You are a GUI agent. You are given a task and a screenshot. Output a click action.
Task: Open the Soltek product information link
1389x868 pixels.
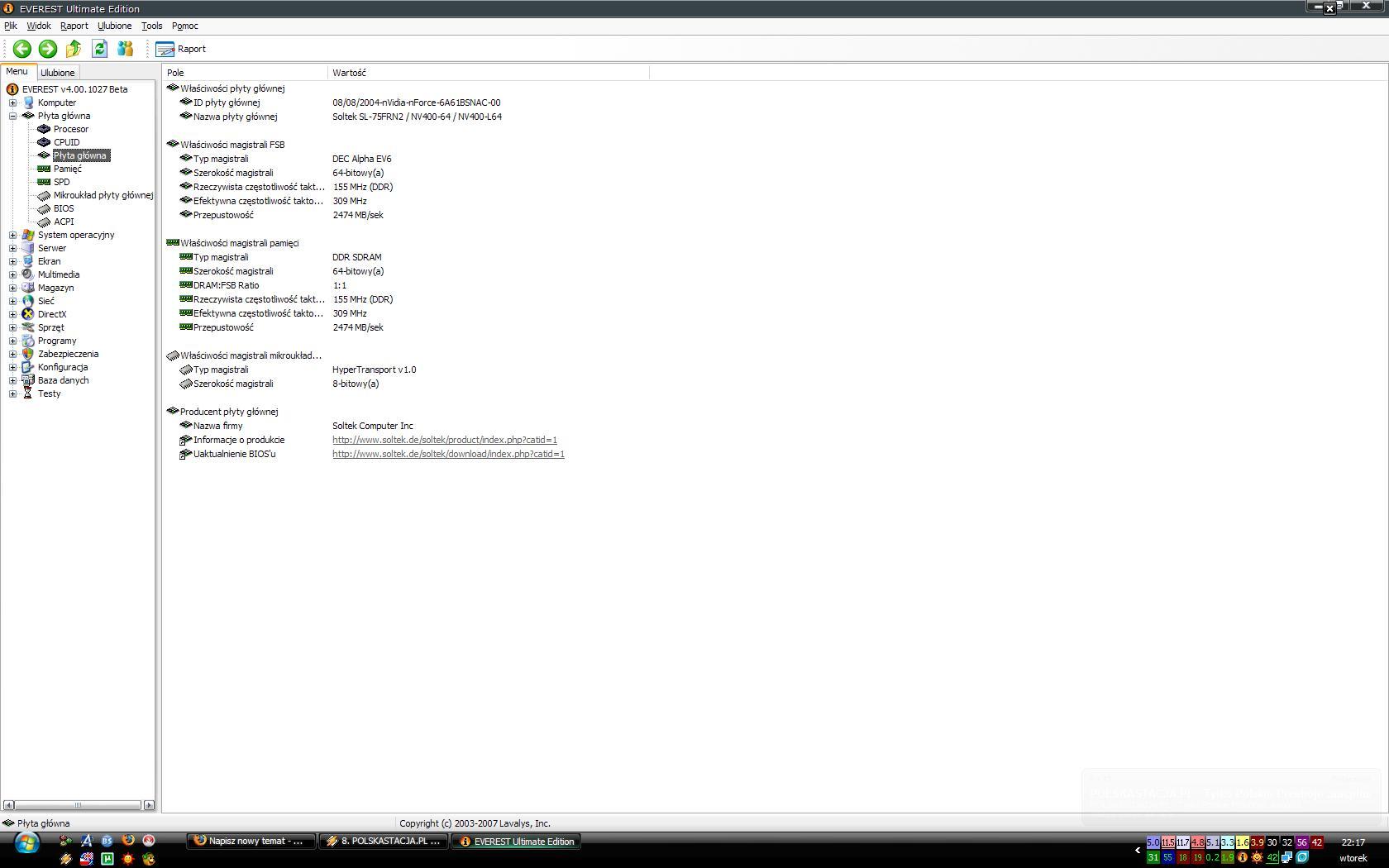(x=445, y=440)
